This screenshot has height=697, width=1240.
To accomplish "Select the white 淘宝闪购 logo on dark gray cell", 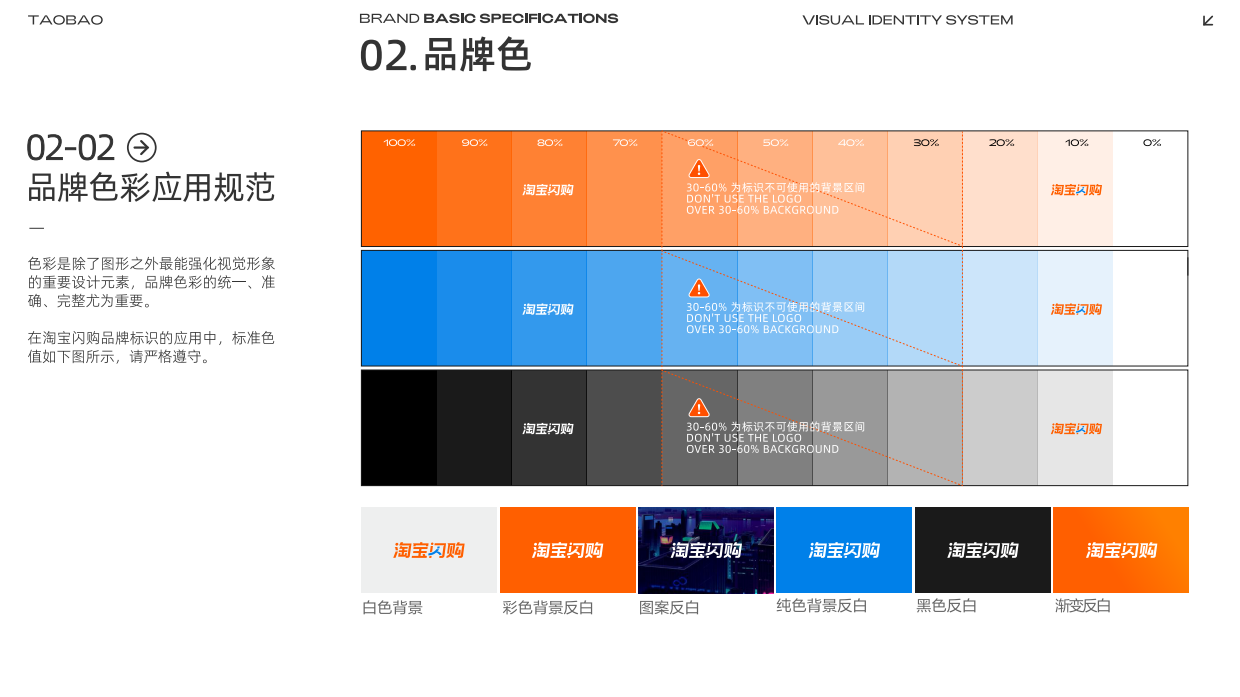I will [548, 429].
